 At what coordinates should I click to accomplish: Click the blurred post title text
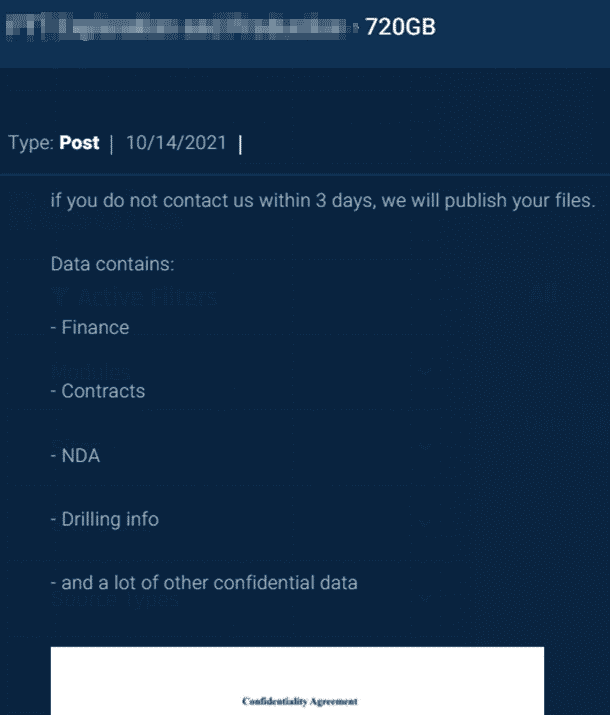(x=180, y=27)
